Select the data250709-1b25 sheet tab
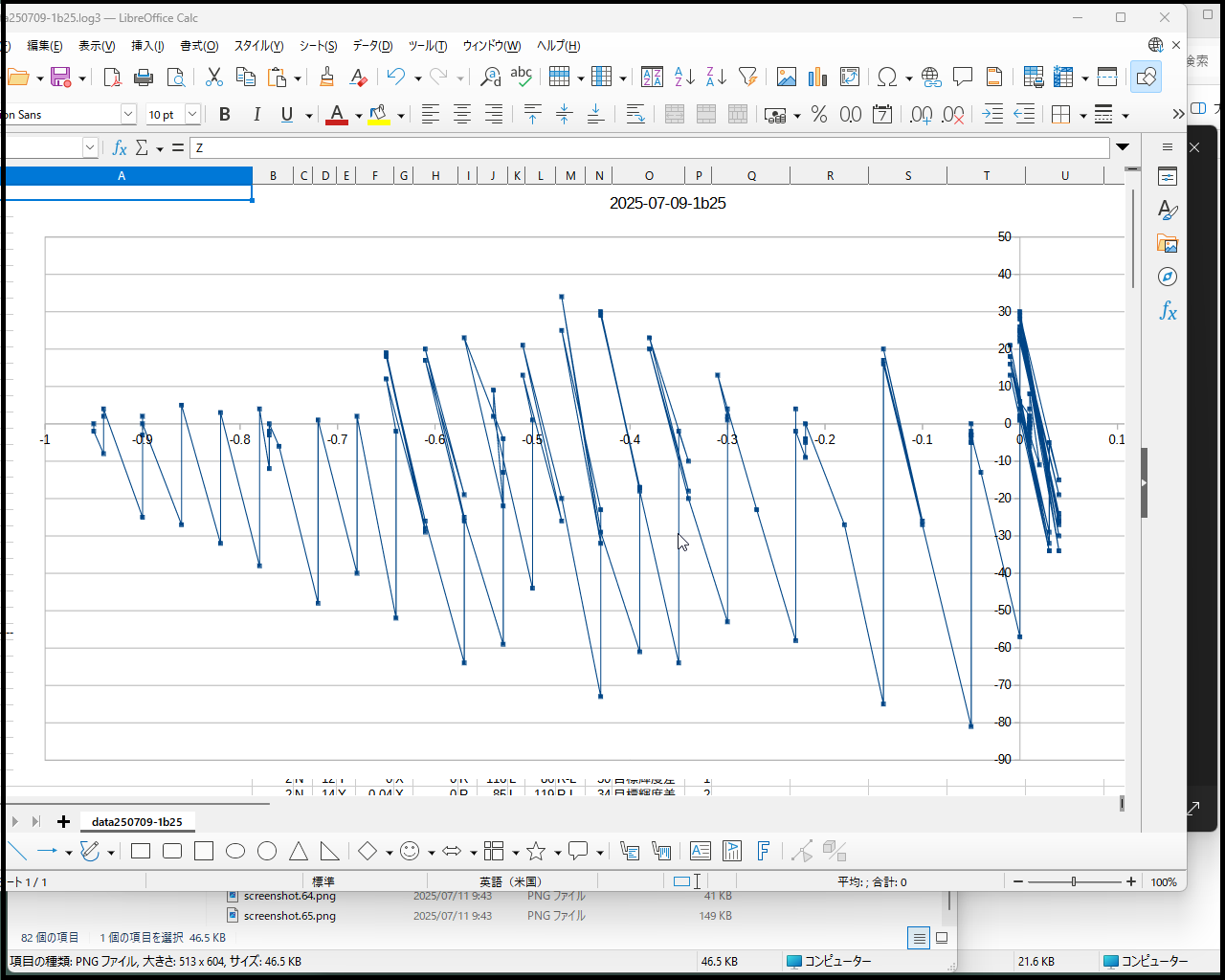Screen dimensions: 1225x980 click(x=137, y=822)
